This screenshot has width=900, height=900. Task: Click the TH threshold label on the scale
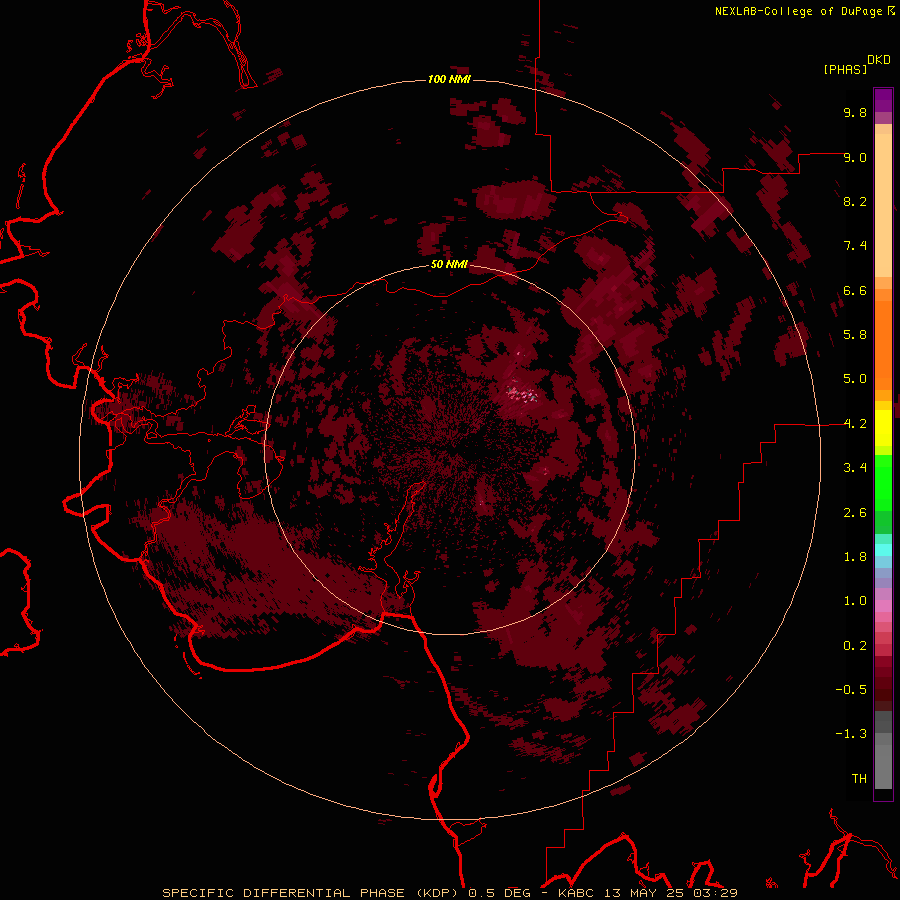(859, 779)
